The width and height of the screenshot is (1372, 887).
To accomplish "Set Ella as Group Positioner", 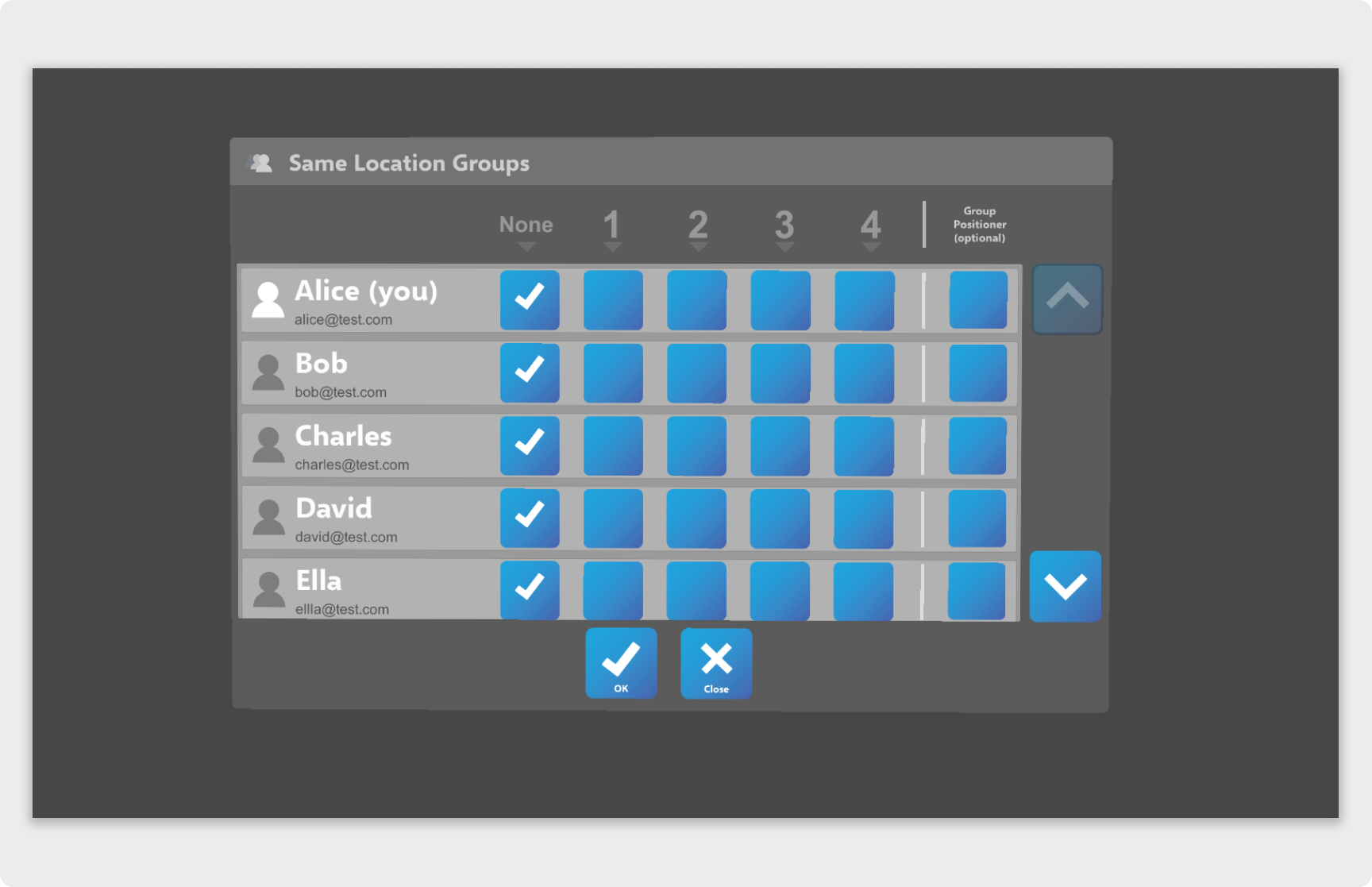I will click(x=977, y=590).
